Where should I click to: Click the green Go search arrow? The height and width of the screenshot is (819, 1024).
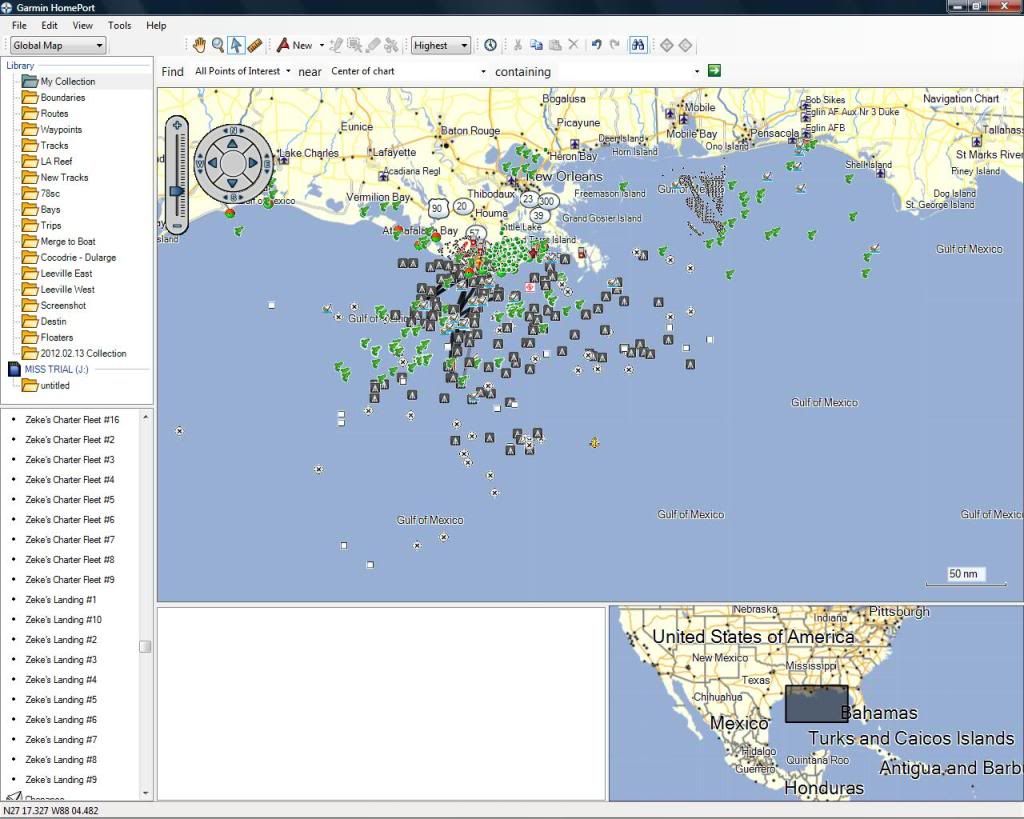[x=714, y=71]
